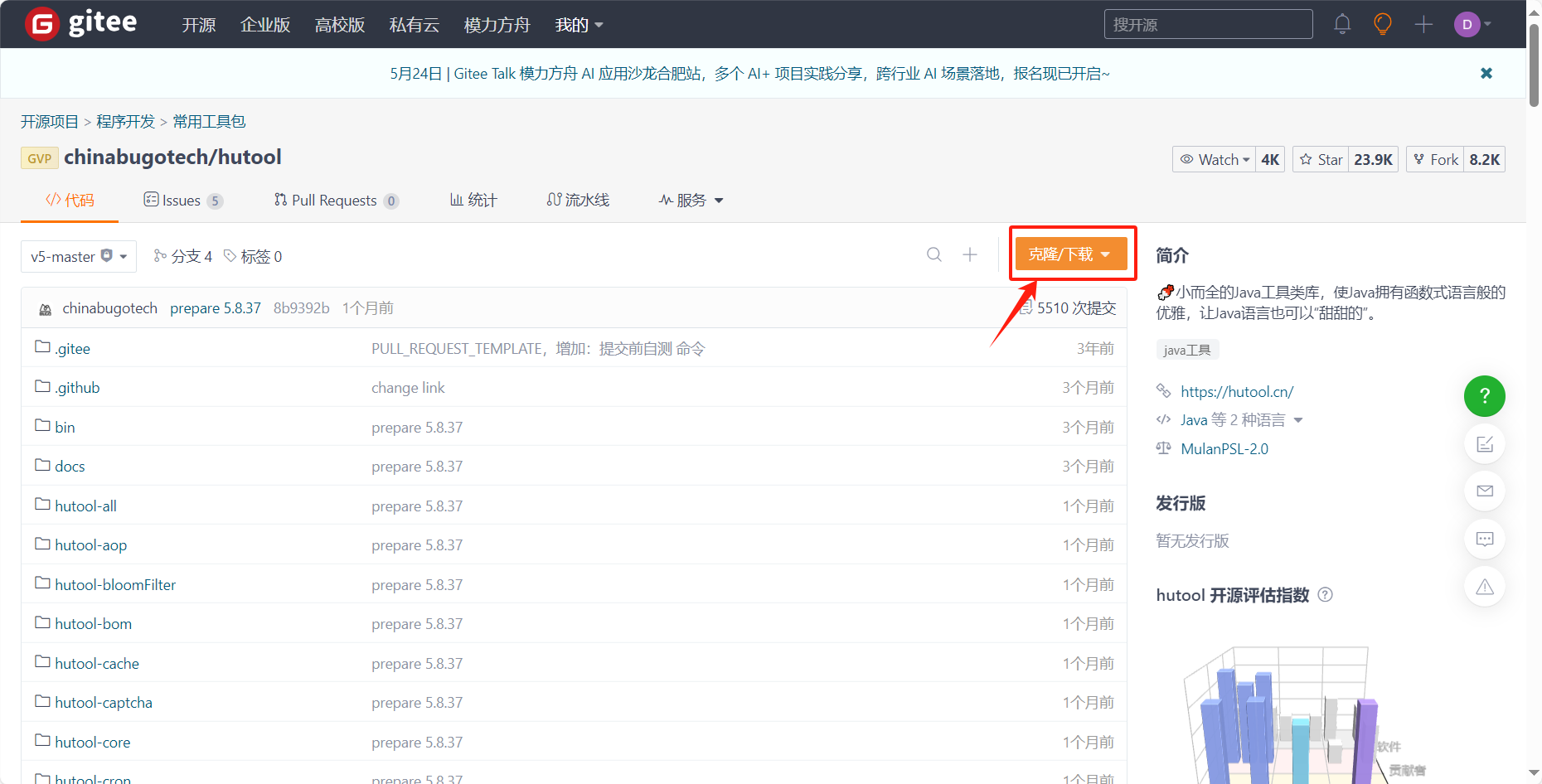
Task: Open the v5-master branch selector
Action: coord(79,257)
